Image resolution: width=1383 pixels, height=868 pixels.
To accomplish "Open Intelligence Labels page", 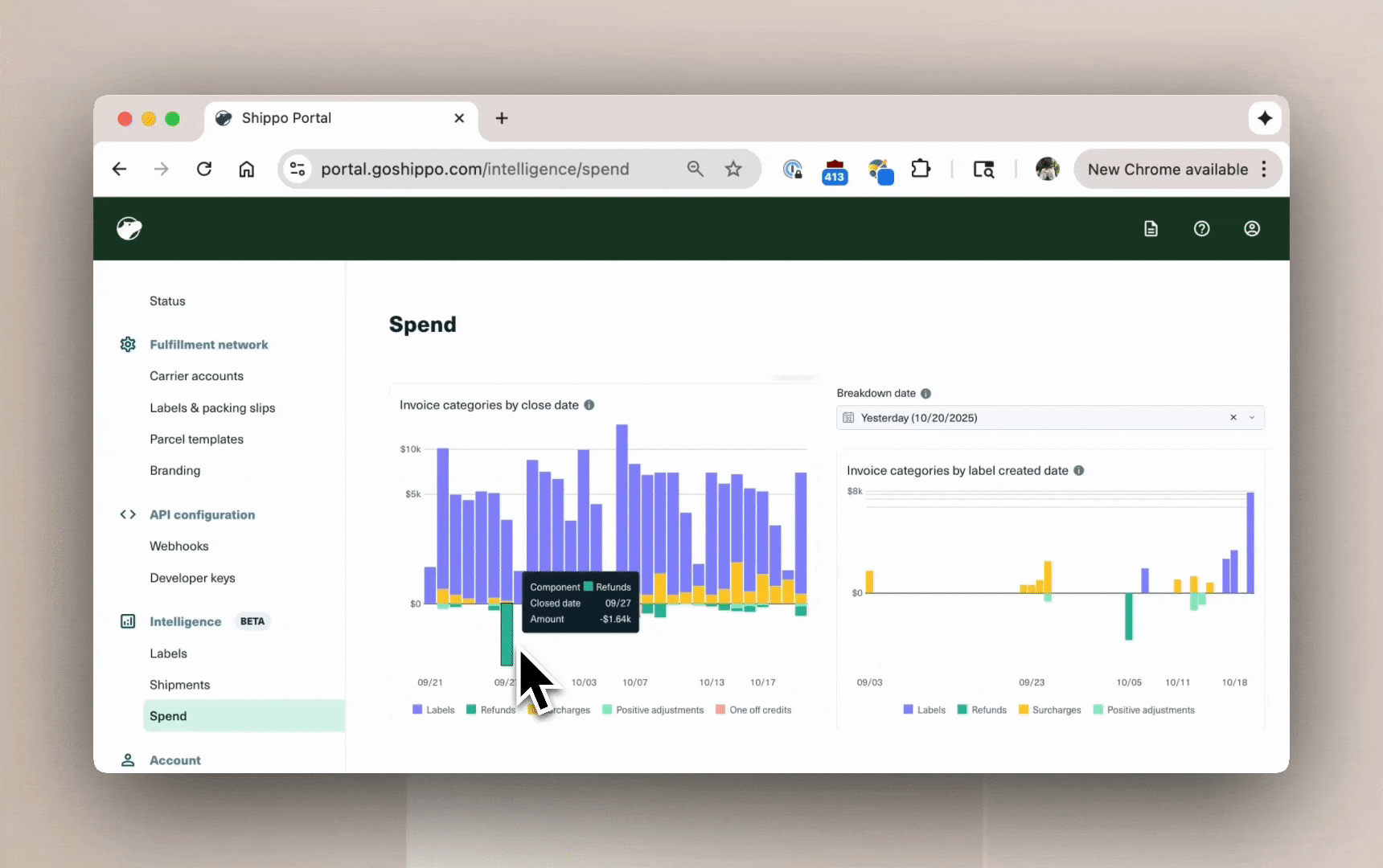I will (x=168, y=654).
